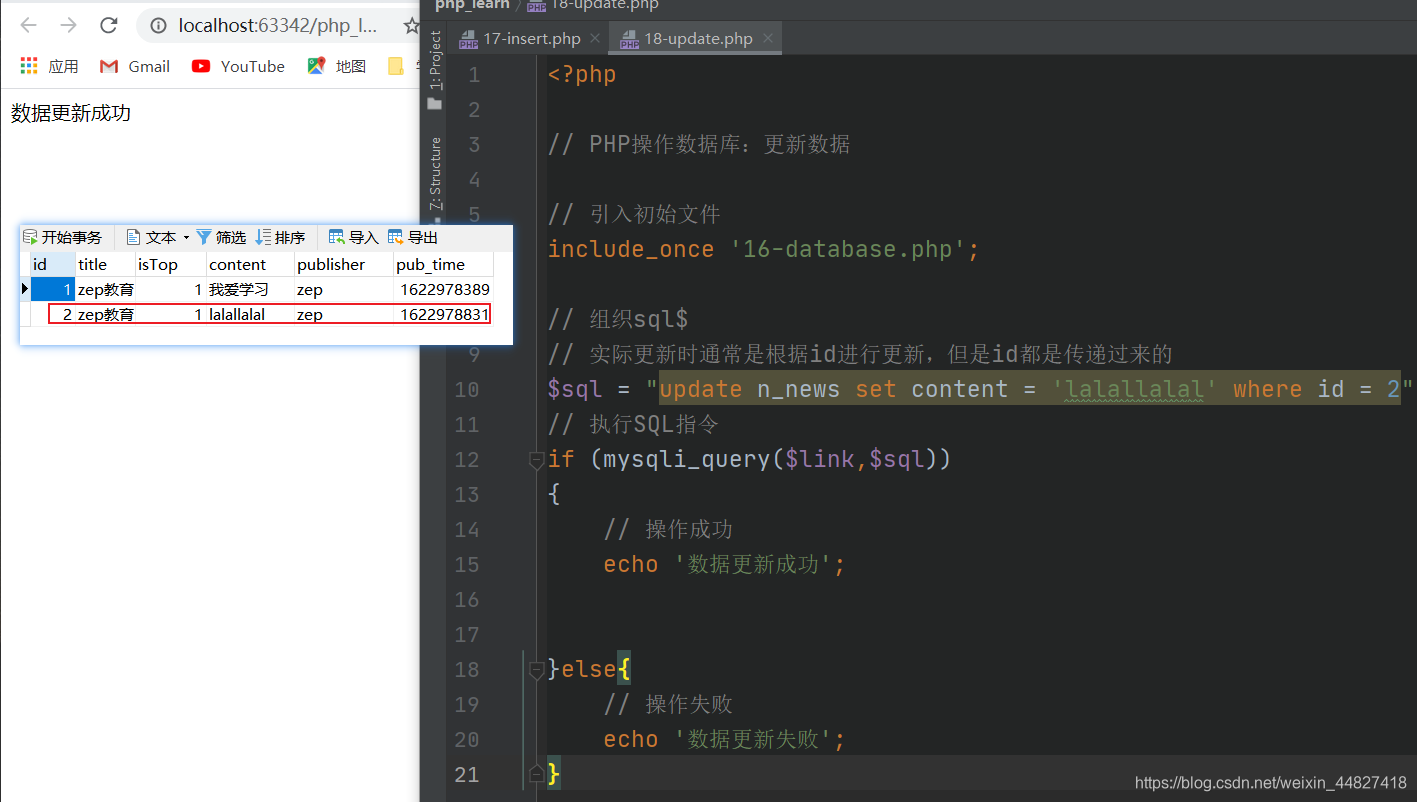Viewport: 1417px width, 802px height.
Task: Place cursor on include_once keyword
Action: pyautogui.click(x=631, y=249)
